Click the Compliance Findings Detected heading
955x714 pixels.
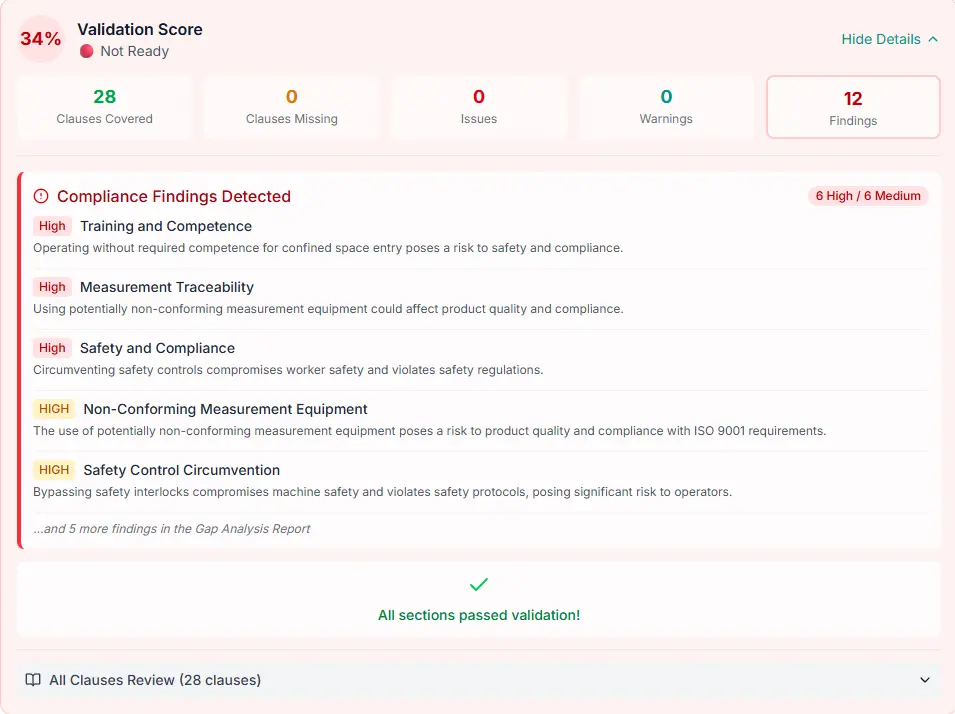coord(174,196)
